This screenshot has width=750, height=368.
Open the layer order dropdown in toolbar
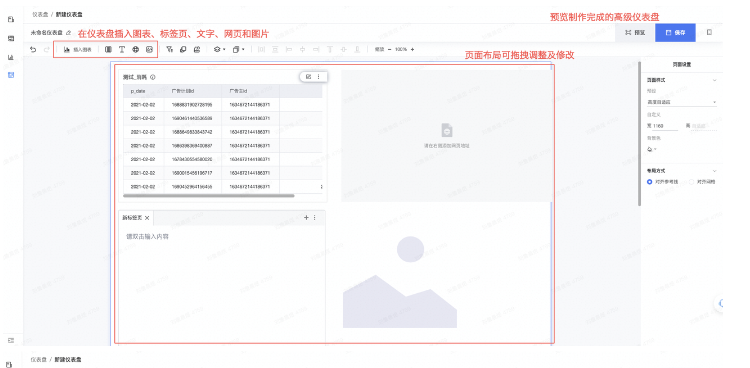[x=219, y=49]
